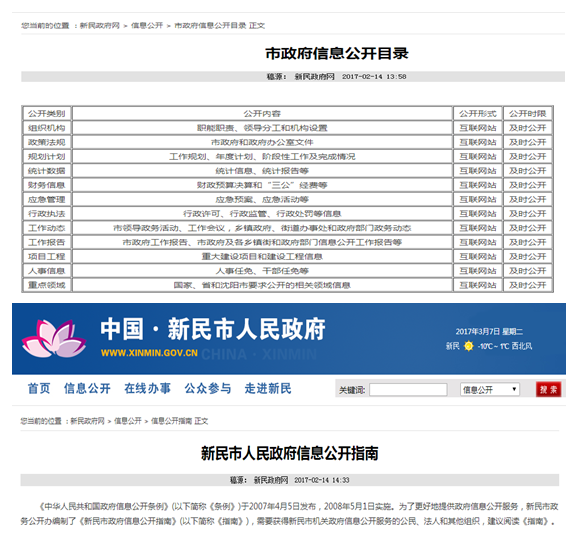Follow 信息公开 breadcrumb link at top
This screenshot has width=579, height=543.
[147, 25]
